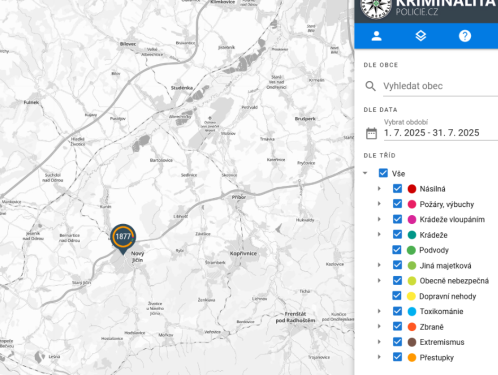The width and height of the screenshot is (498, 375).
Task: Focus the Vyhledat obec search field
Action: (440, 86)
